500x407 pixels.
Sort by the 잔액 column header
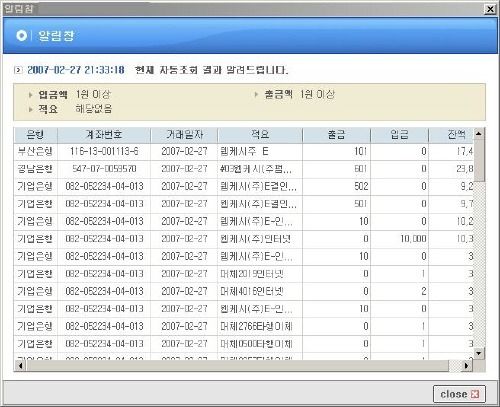[x=451, y=135]
